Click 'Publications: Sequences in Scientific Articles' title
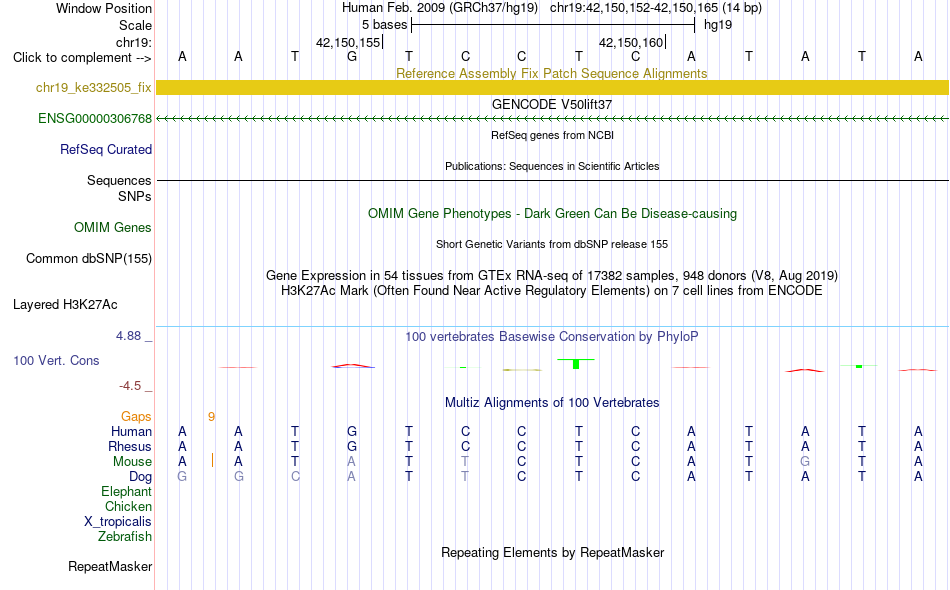The width and height of the screenshot is (950, 590). point(552,166)
